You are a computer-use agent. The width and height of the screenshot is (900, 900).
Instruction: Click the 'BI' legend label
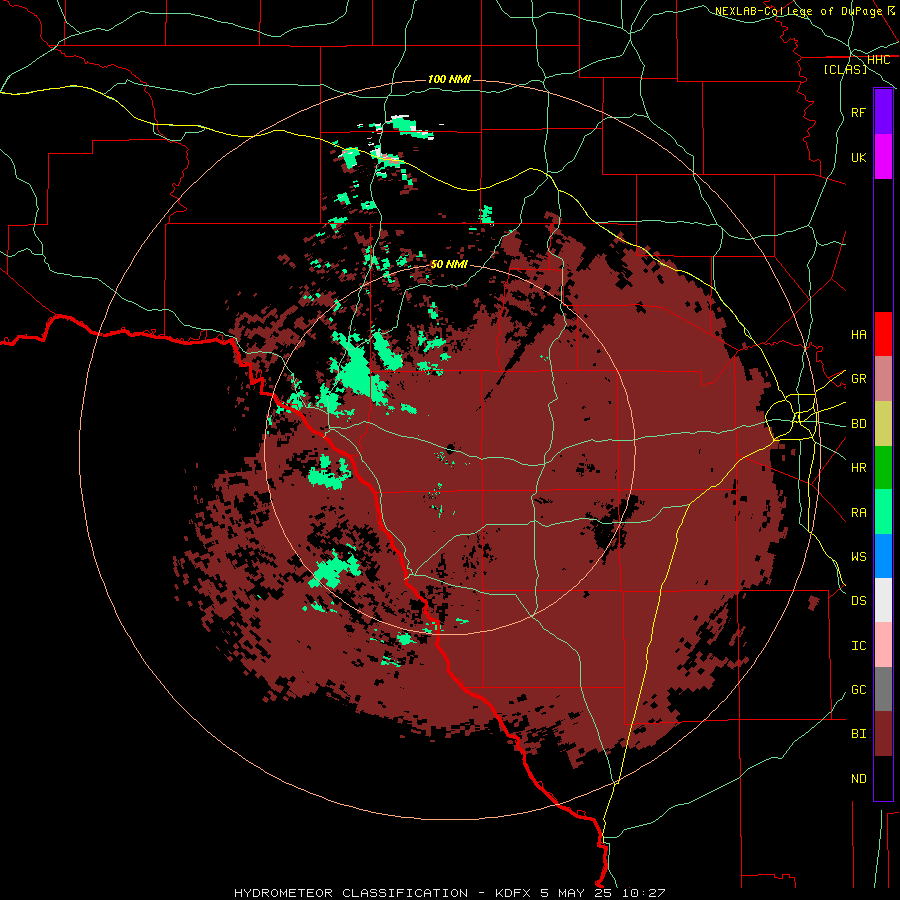858,734
